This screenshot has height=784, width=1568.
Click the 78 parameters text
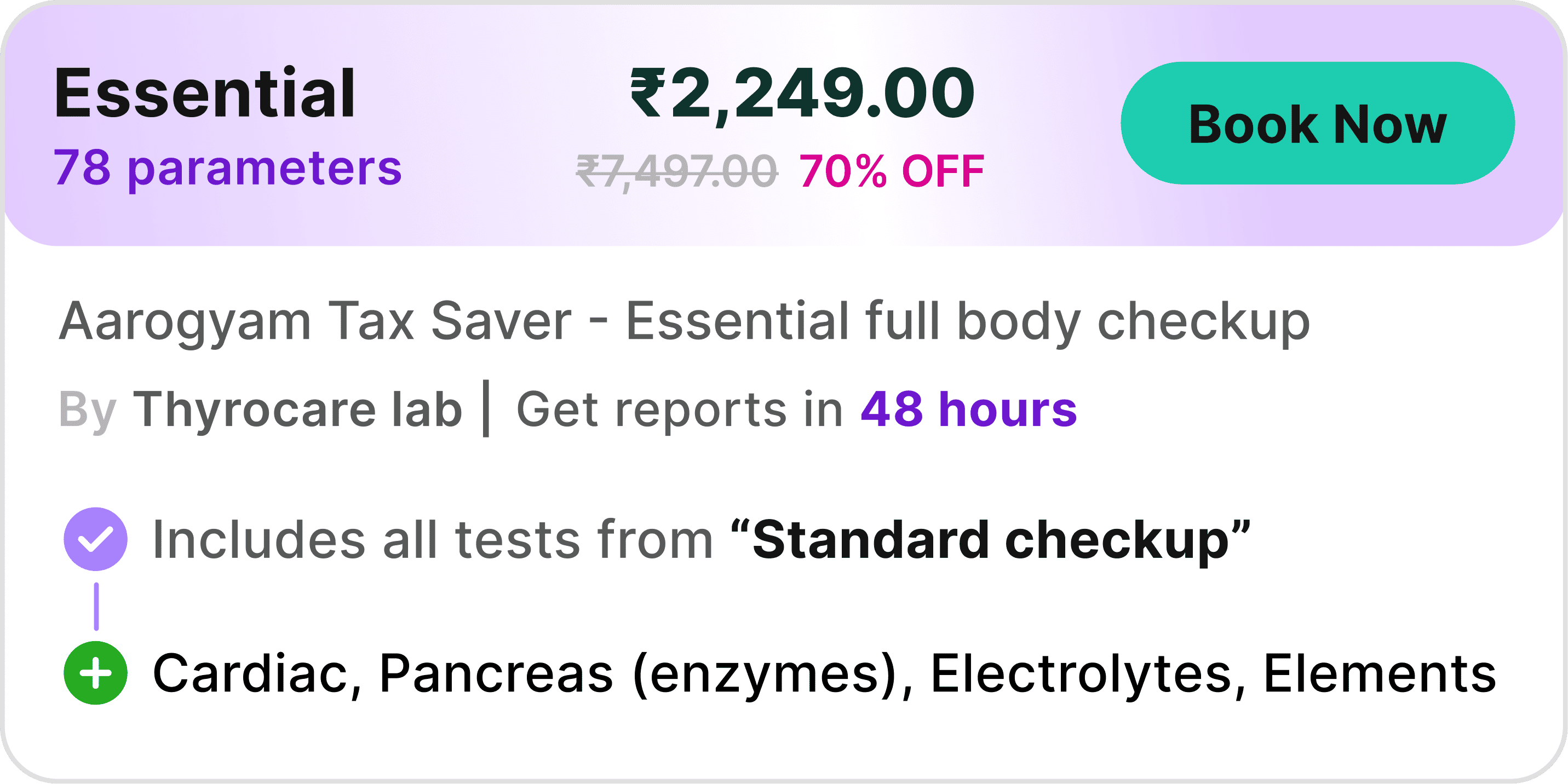coord(228,168)
